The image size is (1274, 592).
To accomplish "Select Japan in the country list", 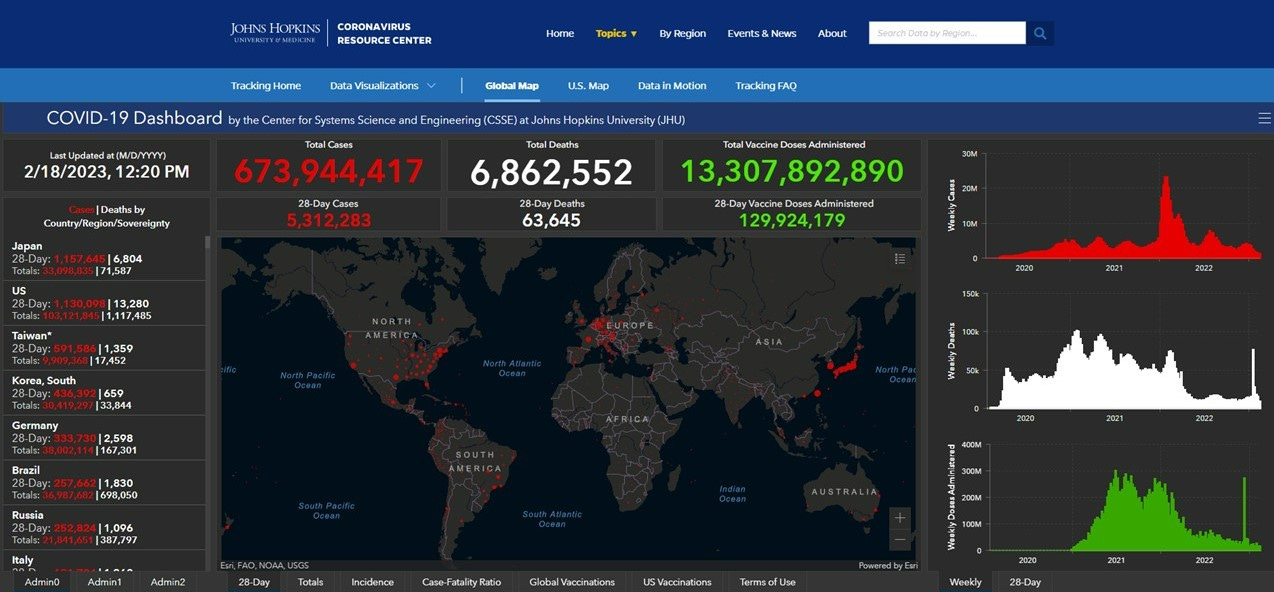I will pyautogui.click(x=104, y=258).
